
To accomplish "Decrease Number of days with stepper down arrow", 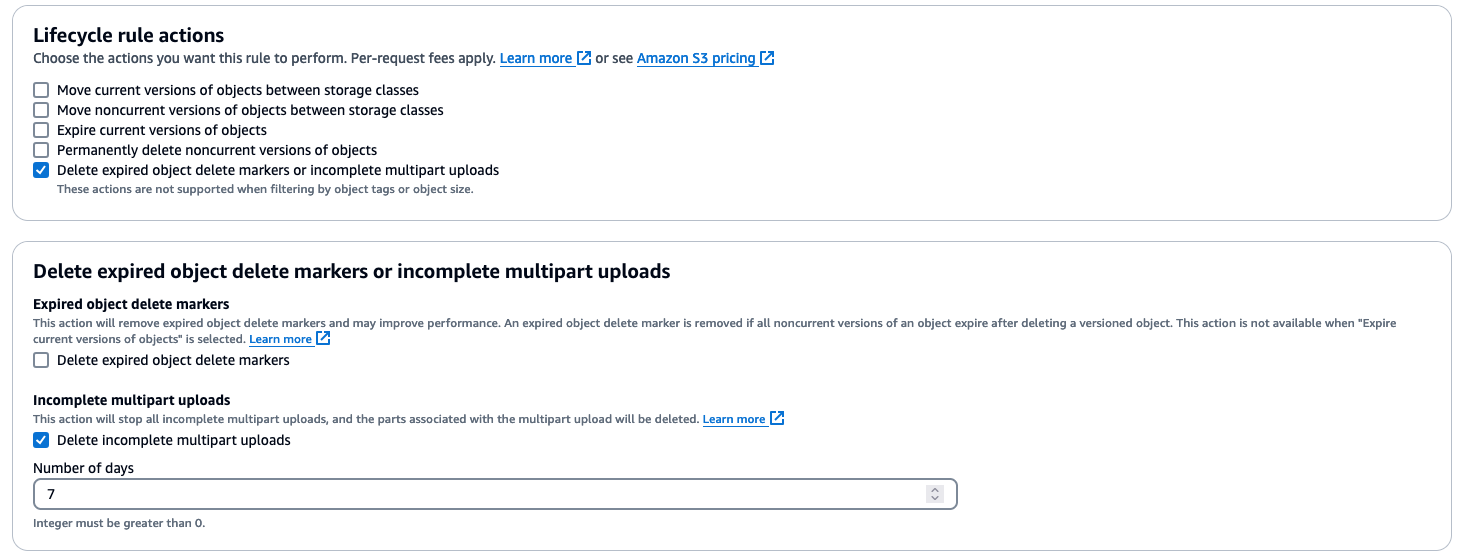I will pos(935,498).
